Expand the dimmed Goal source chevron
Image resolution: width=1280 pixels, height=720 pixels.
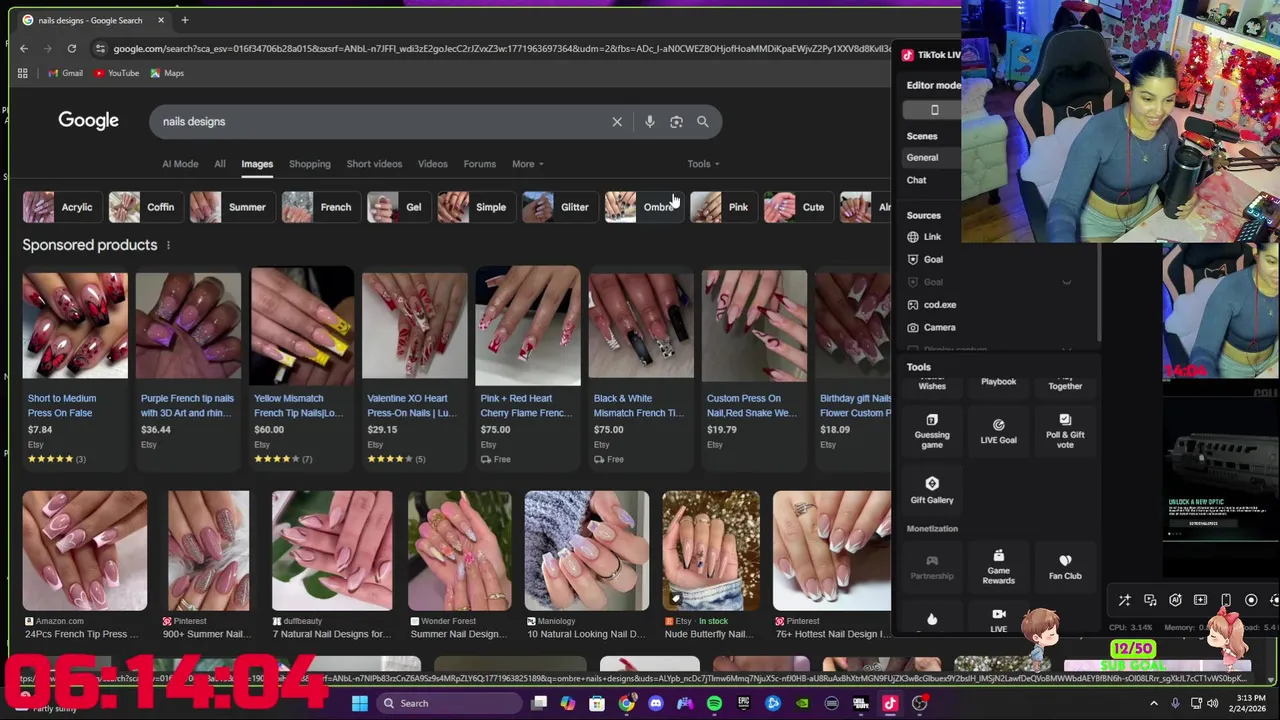(1066, 283)
